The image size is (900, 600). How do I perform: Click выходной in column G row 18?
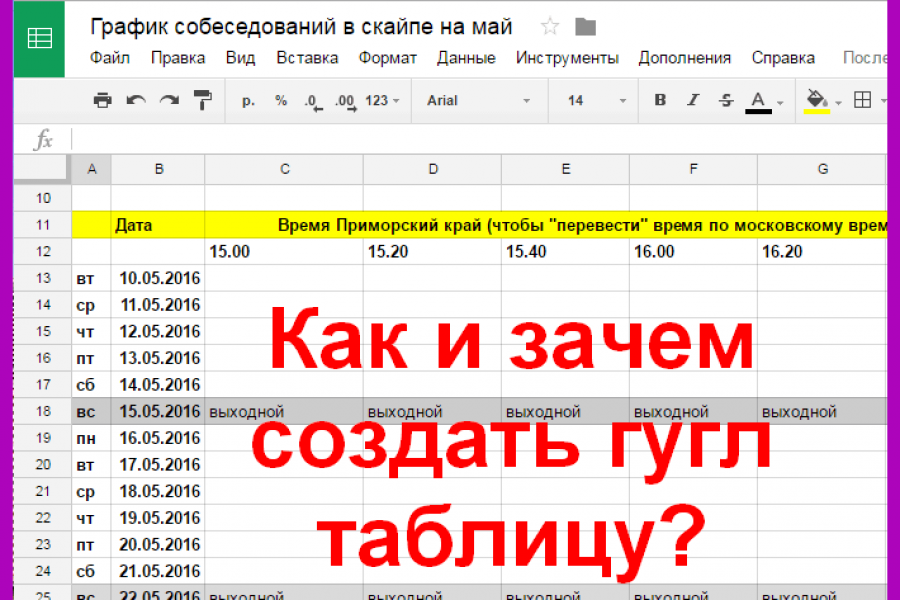click(x=823, y=411)
